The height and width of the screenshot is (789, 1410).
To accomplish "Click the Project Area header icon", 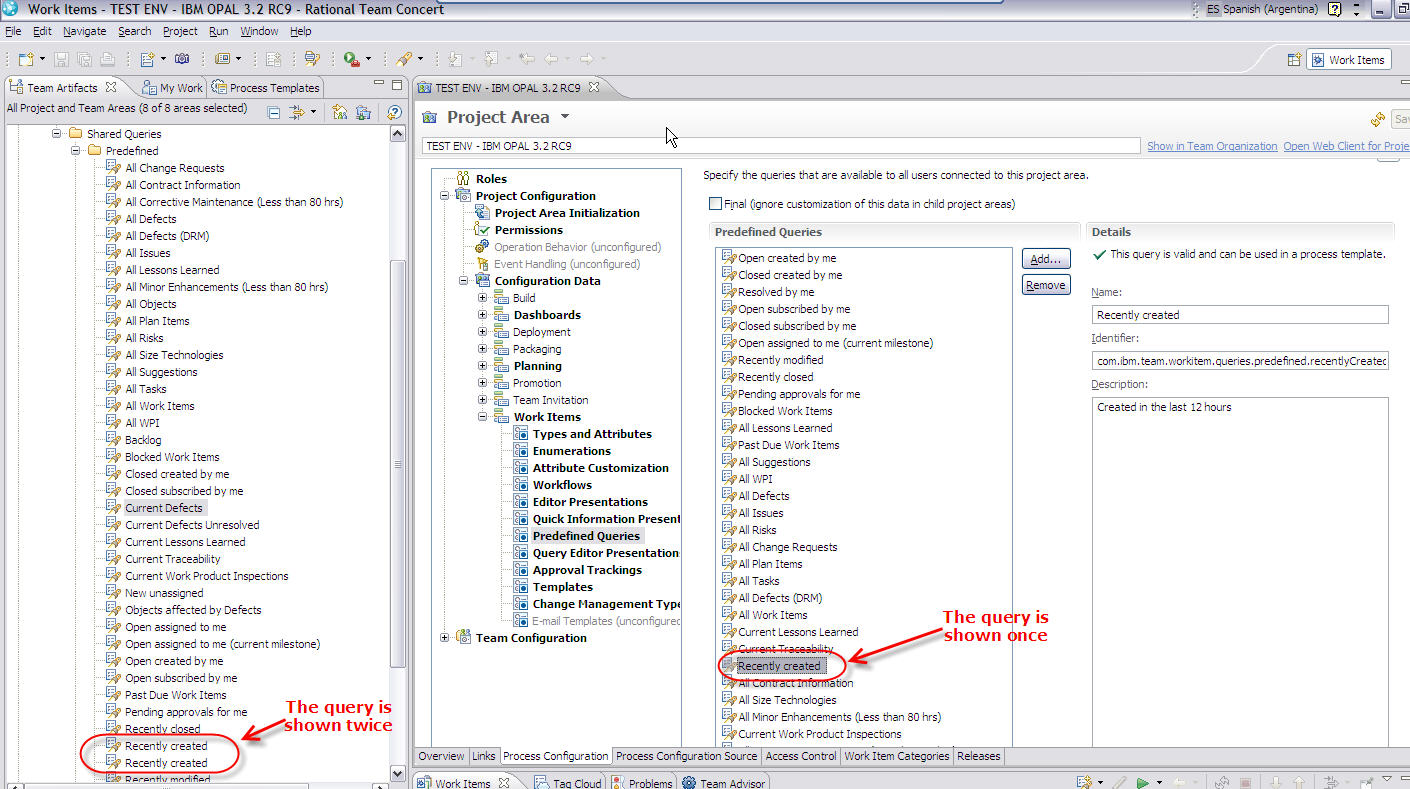I will point(430,118).
